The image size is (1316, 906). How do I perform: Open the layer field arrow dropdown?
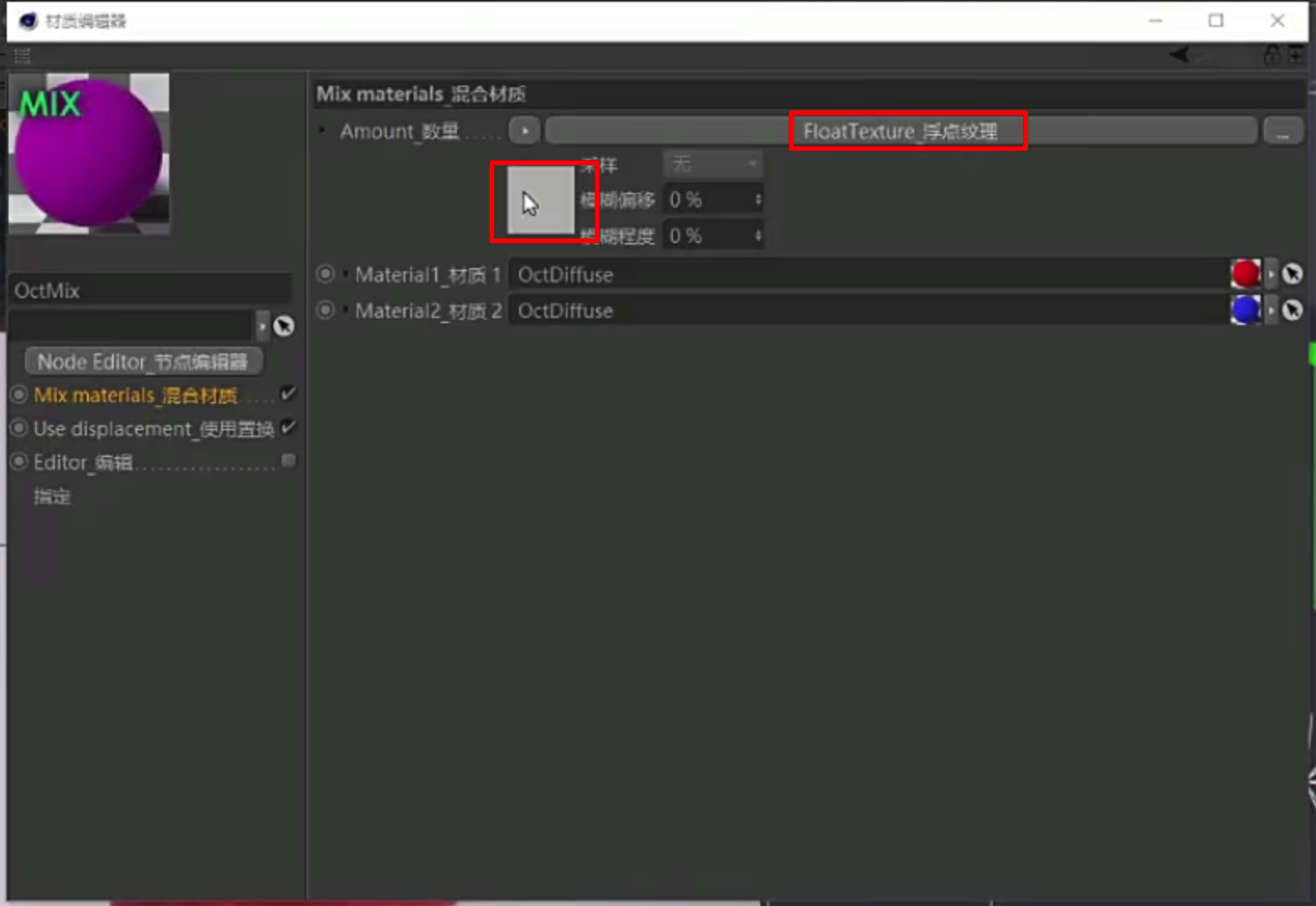coord(262,325)
